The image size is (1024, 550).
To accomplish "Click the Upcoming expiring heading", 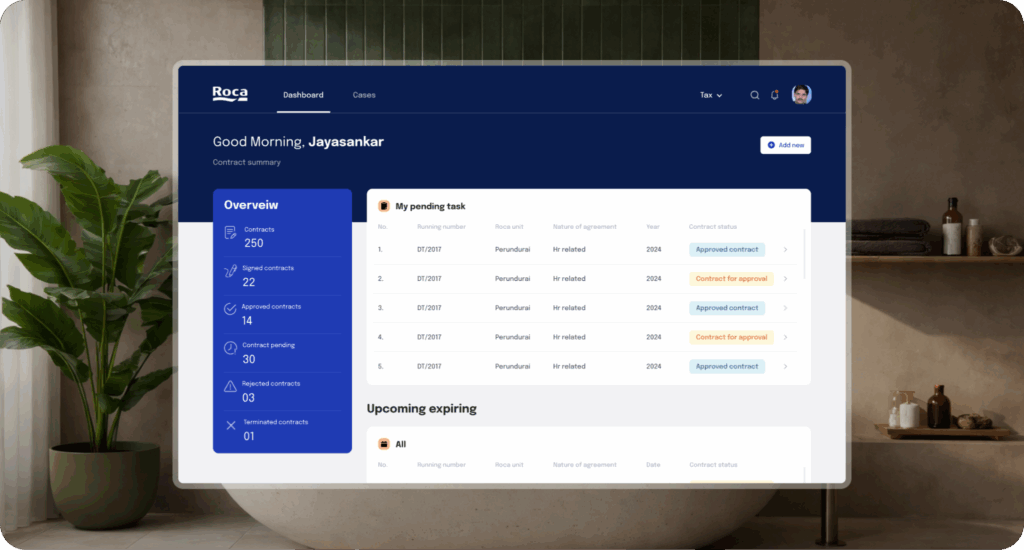I will click(422, 409).
